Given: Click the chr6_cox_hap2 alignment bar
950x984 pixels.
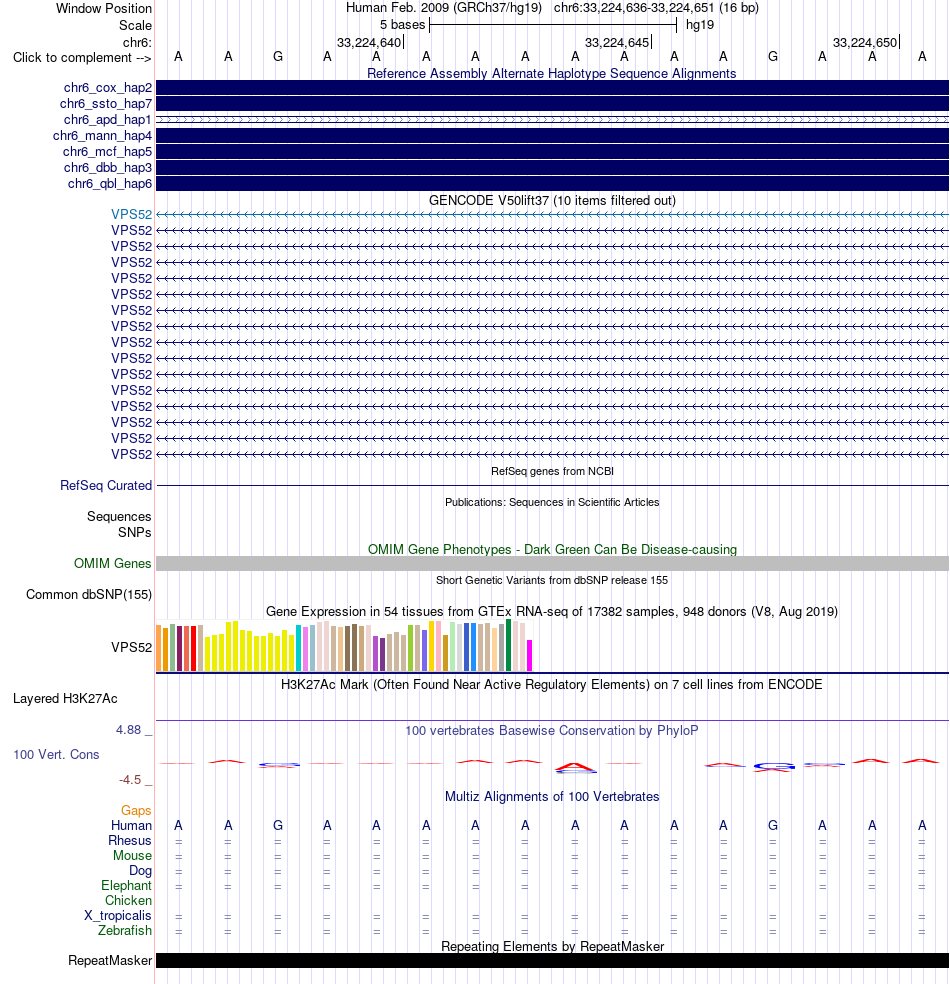Looking at the screenshot, I should pos(552,88).
